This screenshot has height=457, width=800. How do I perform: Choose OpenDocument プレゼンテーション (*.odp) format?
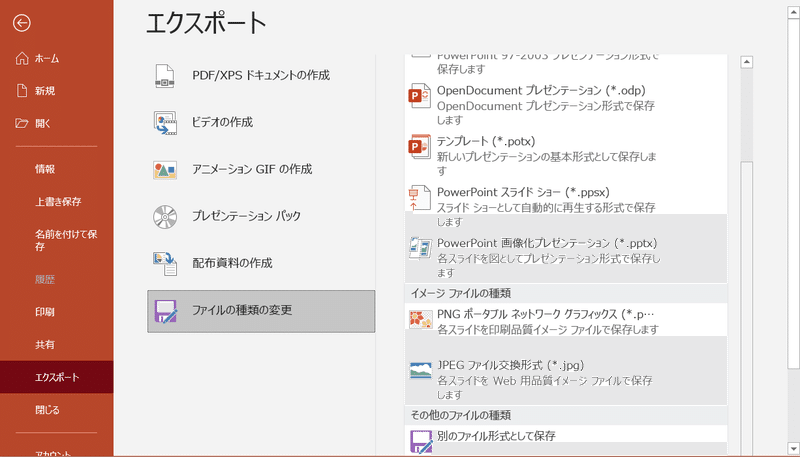tap(566, 105)
